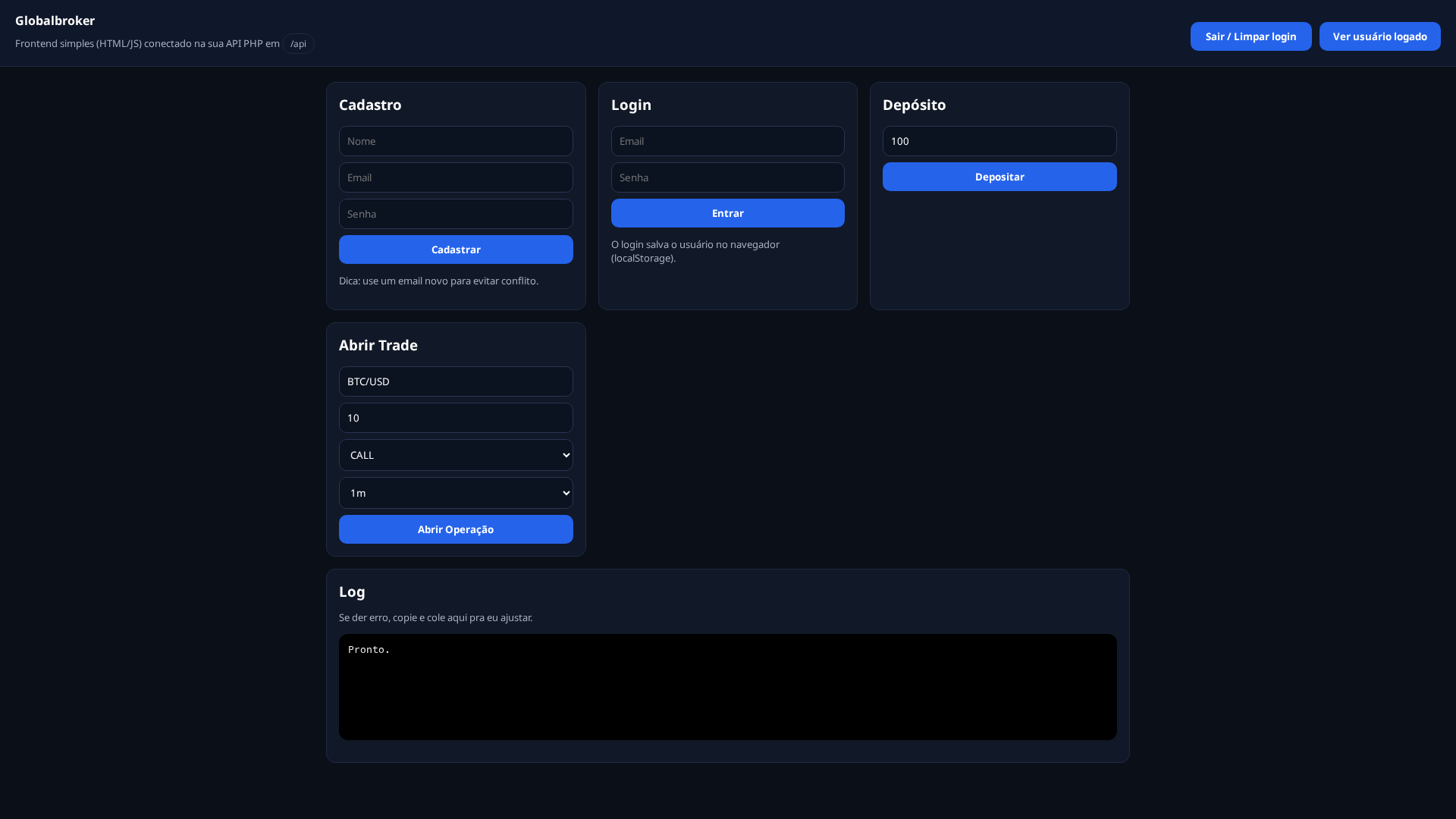Image resolution: width=1456 pixels, height=819 pixels.
Task: Click the Nome field in Cadastro
Action: tap(455, 140)
